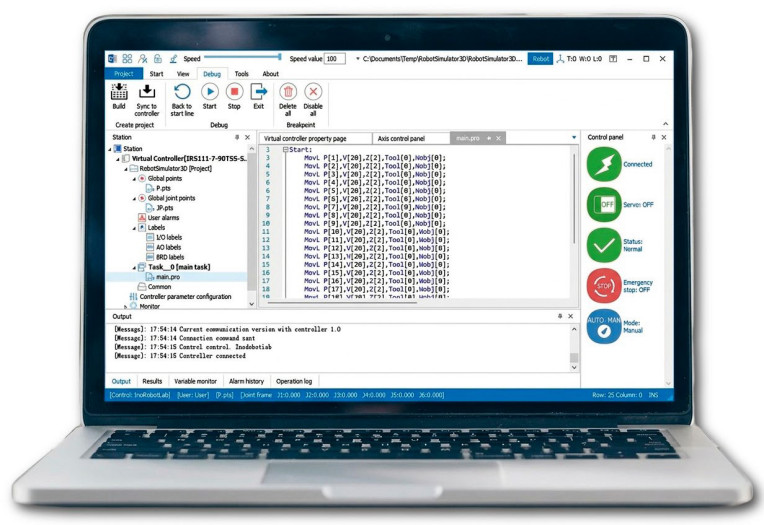Open the Tools ribbon tab
764x525 pixels.
(x=242, y=74)
